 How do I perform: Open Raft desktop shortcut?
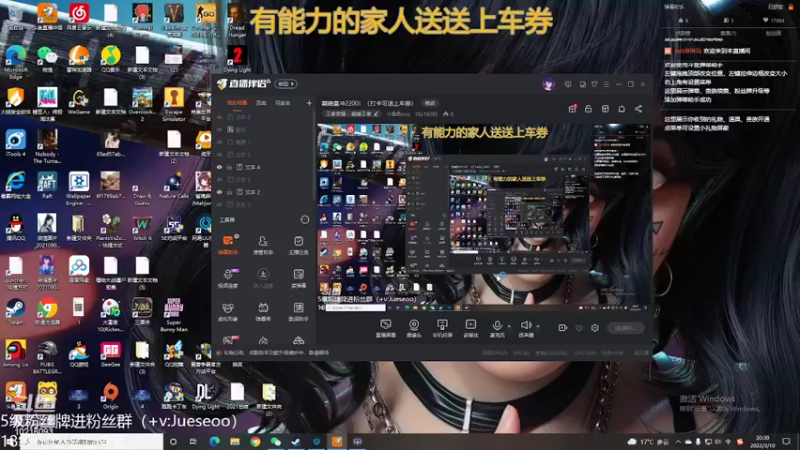coord(47,185)
